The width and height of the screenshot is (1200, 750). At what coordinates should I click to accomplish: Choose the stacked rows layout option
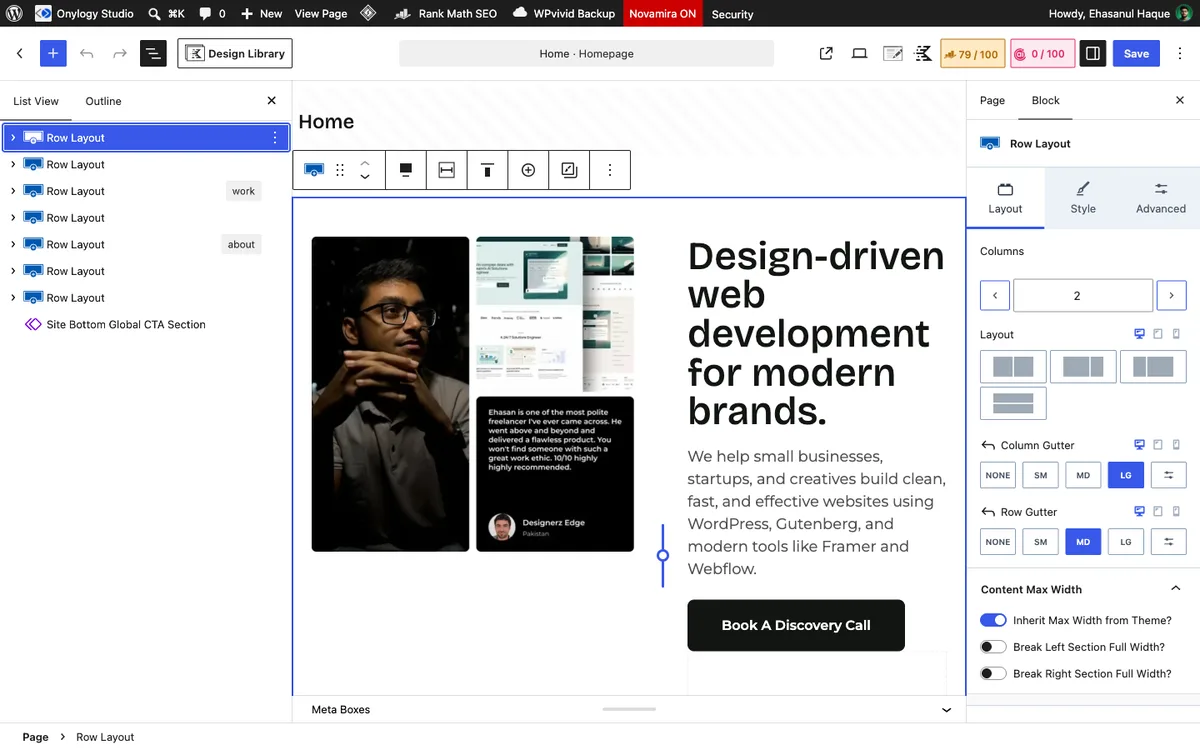(1013, 403)
